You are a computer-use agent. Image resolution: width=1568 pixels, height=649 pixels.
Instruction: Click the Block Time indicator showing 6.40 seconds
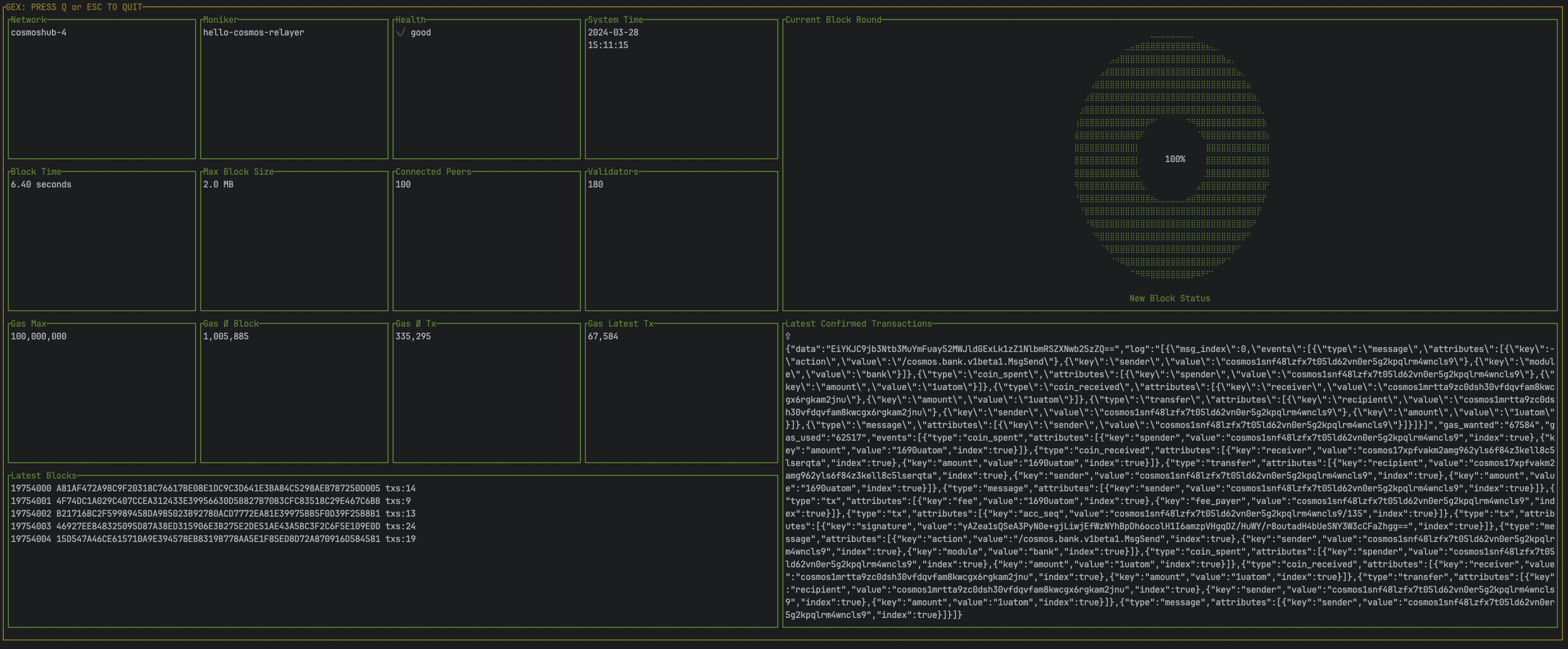point(101,241)
